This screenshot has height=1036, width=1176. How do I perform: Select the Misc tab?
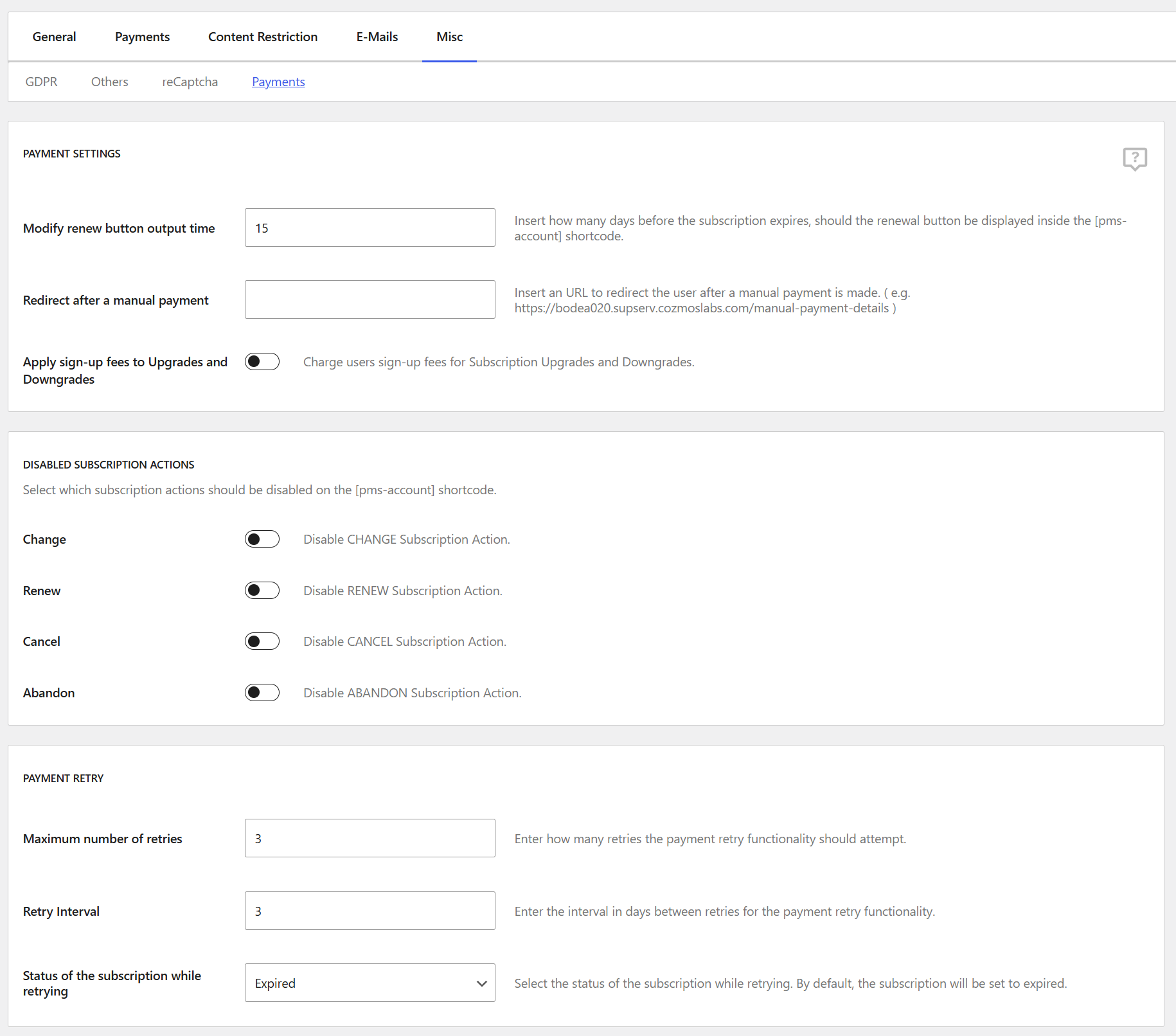[449, 37]
